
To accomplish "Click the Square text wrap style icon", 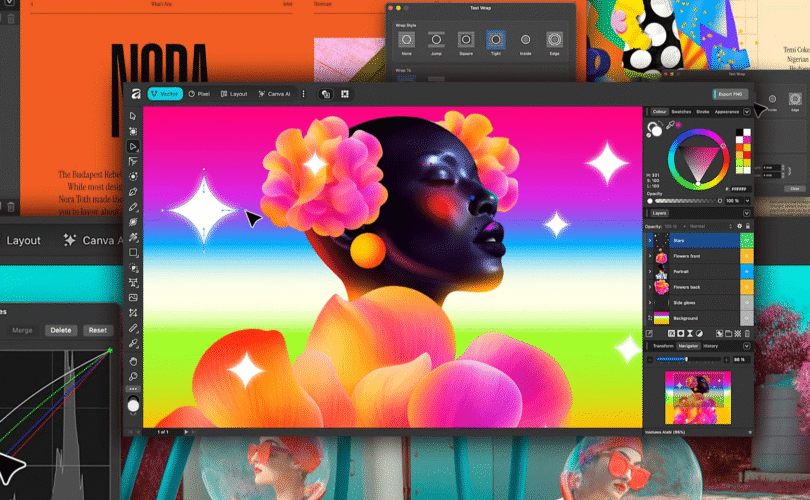I will tap(465, 40).
